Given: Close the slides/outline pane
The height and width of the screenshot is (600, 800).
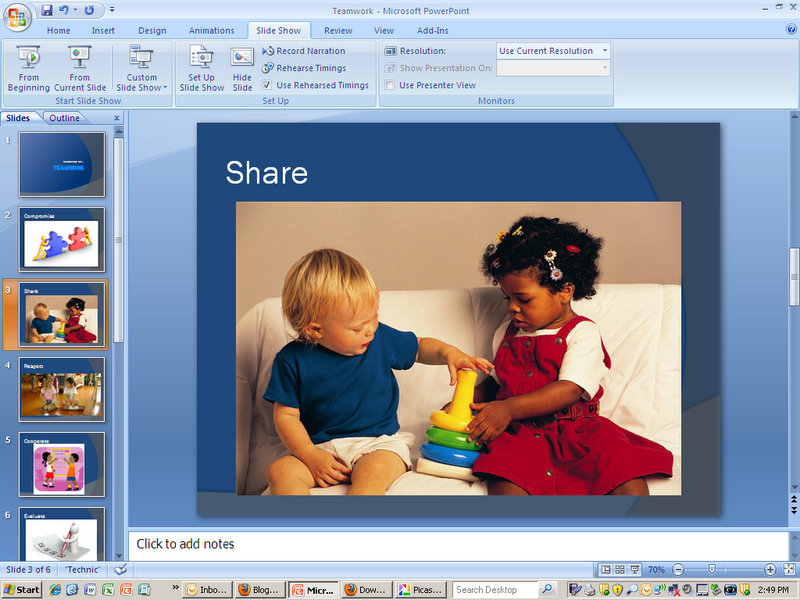Looking at the screenshot, I should pyautogui.click(x=116, y=118).
